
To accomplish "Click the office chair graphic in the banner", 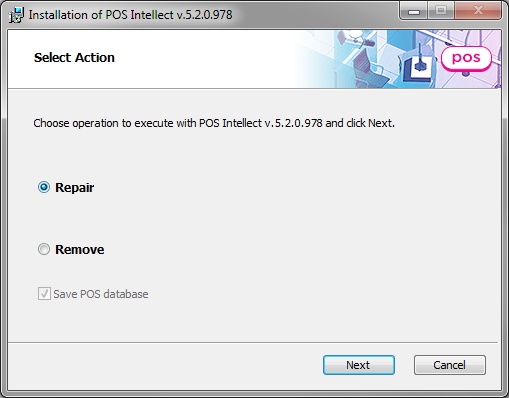I will click(370, 68).
